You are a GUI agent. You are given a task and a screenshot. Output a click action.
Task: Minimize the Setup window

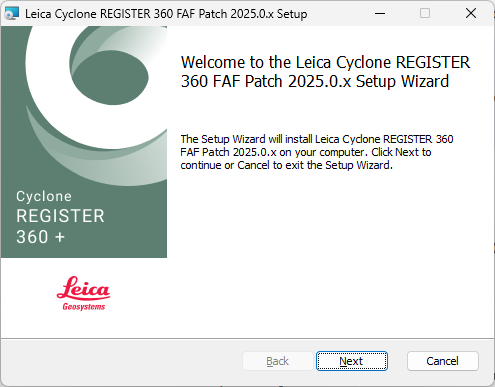tap(380, 14)
